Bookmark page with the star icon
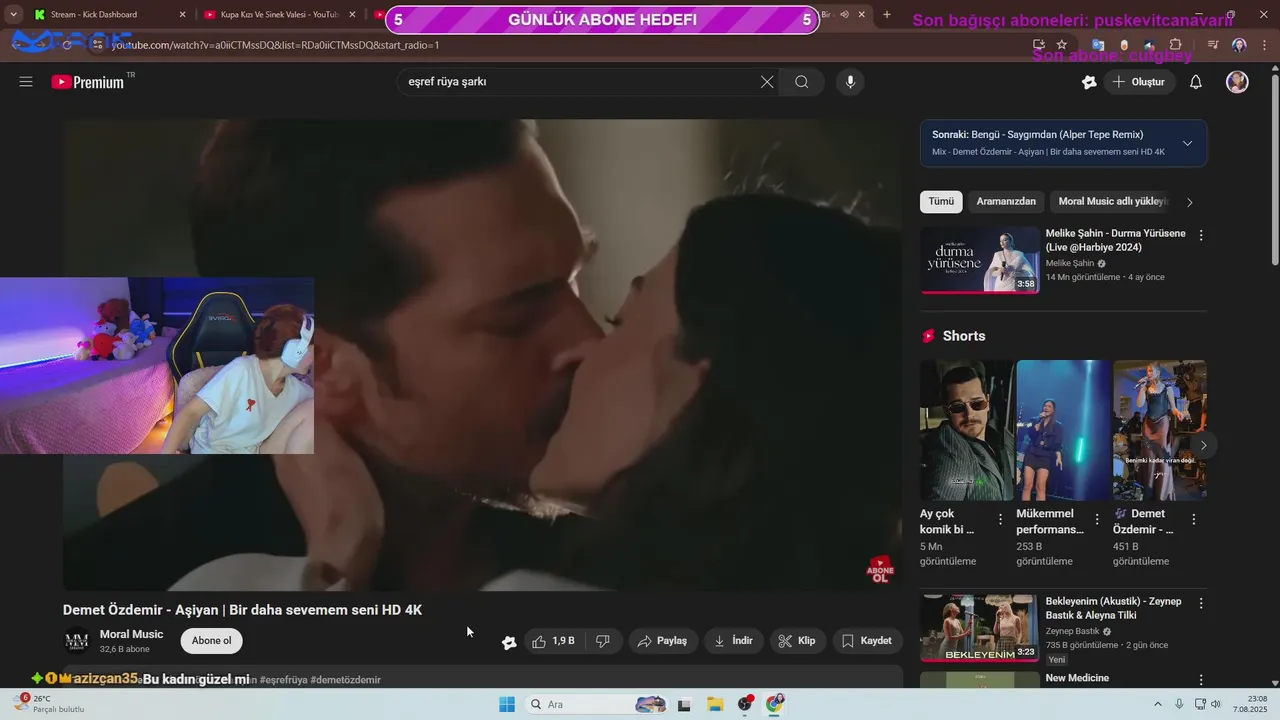1280x720 pixels. pos(1062,45)
